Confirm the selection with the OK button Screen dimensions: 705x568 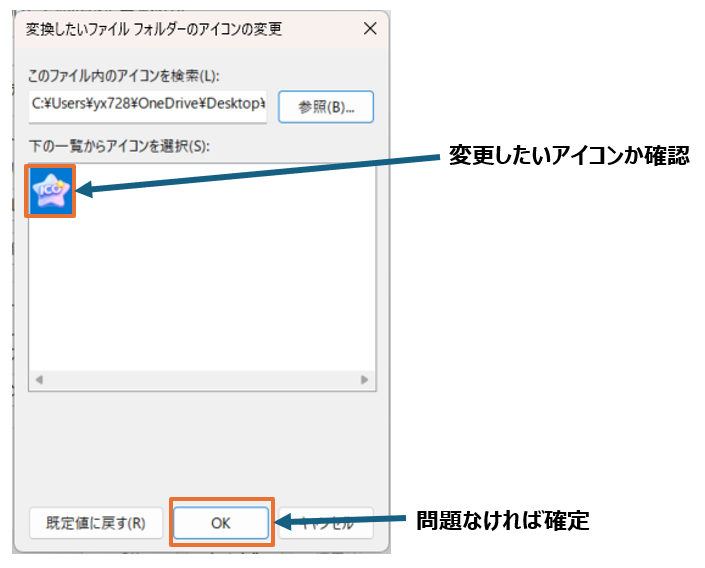click(x=221, y=522)
